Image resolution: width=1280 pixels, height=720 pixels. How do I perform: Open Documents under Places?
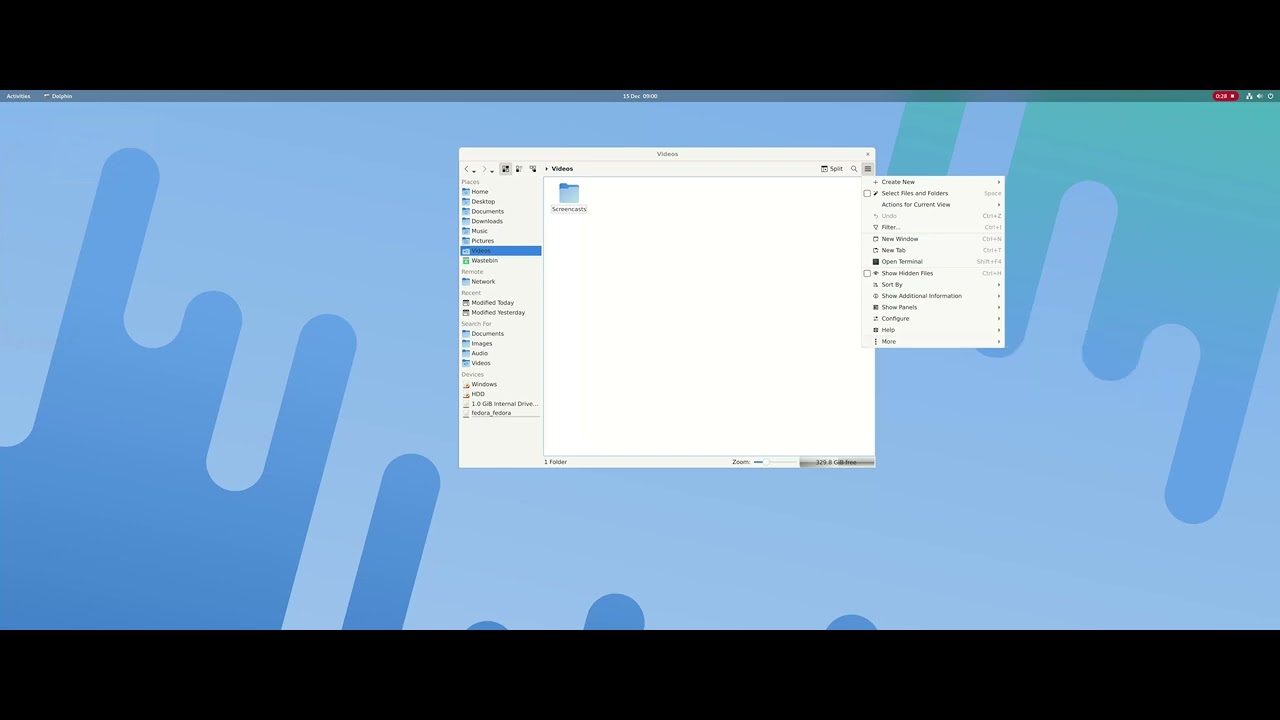501,212
